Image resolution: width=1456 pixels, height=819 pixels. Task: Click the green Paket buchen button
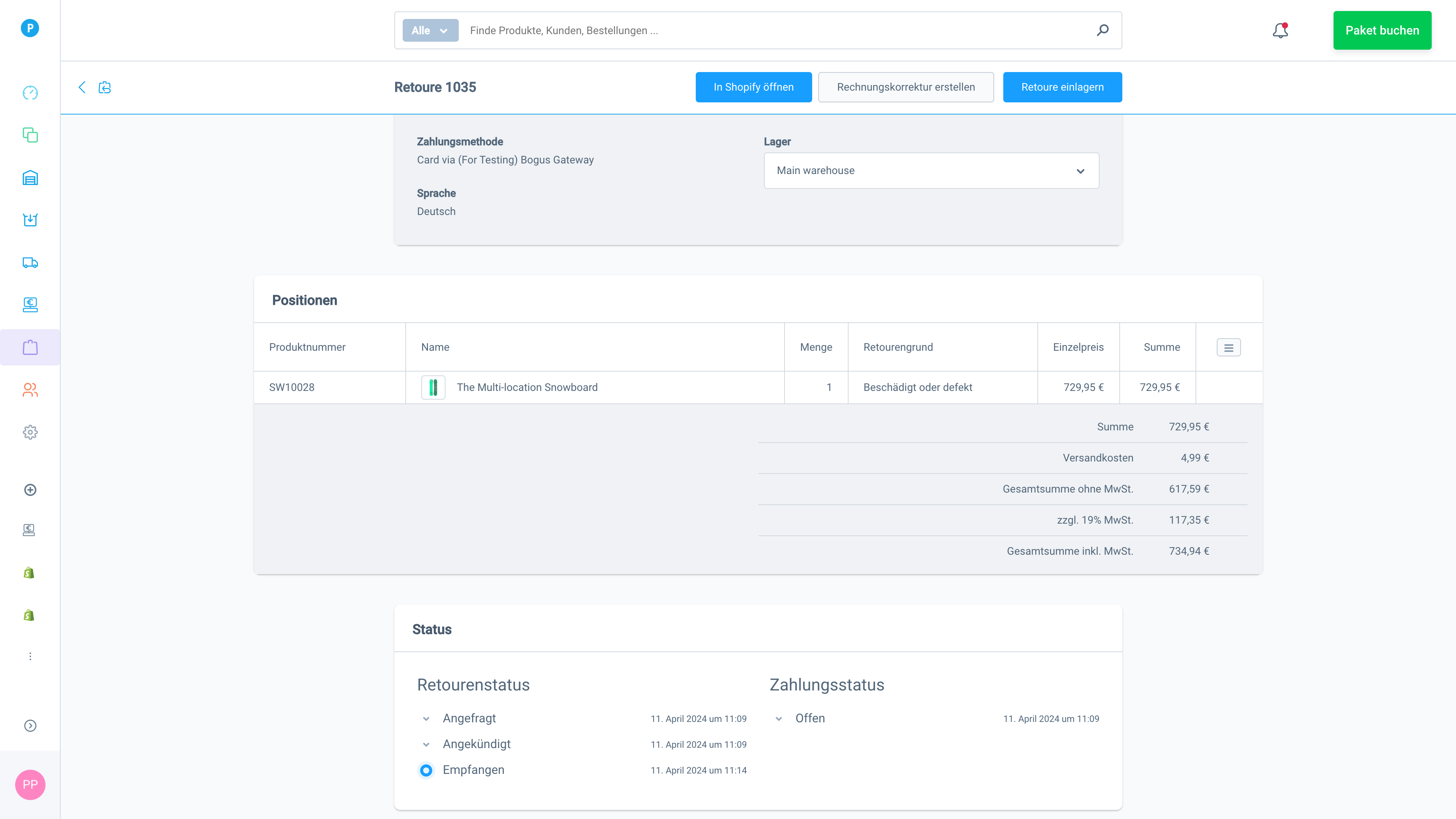coord(1382,30)
